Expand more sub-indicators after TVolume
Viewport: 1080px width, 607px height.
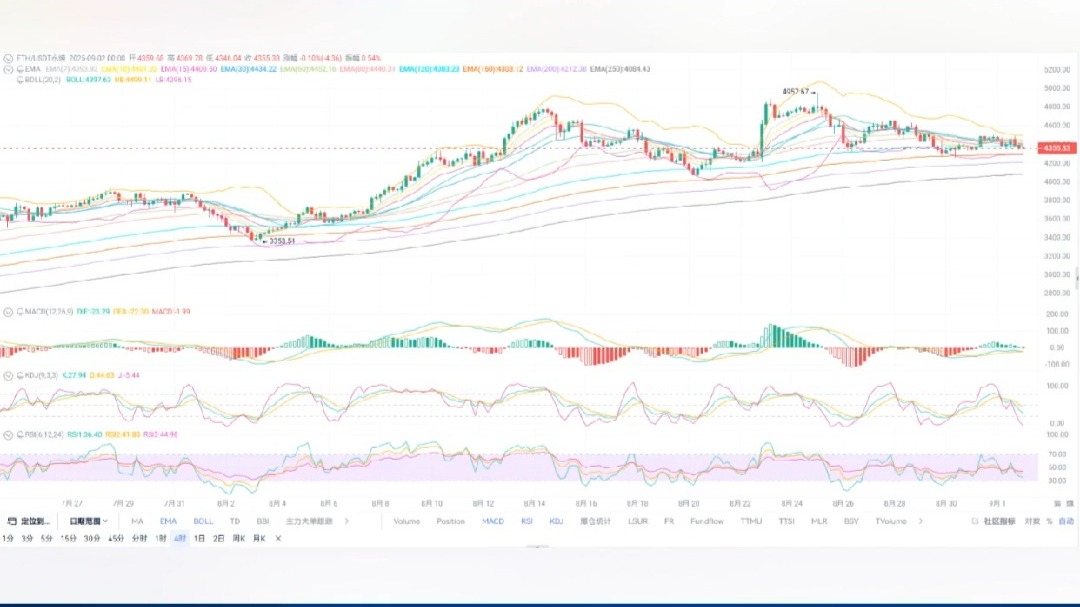(920, 521)
